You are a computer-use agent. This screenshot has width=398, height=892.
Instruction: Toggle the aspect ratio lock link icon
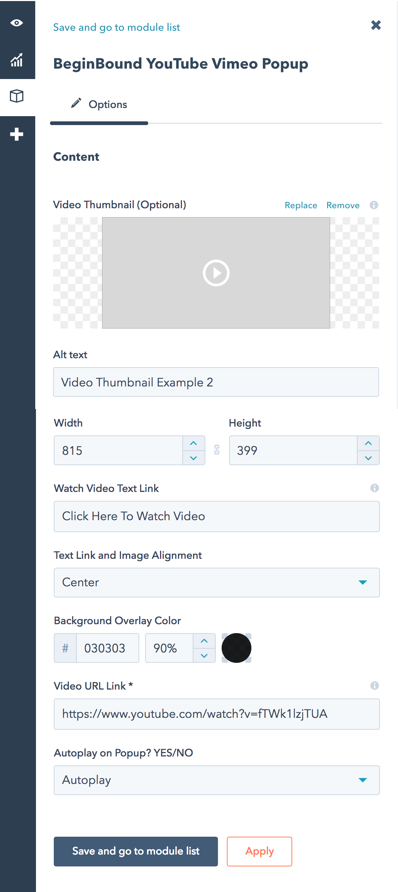(217, 450)
